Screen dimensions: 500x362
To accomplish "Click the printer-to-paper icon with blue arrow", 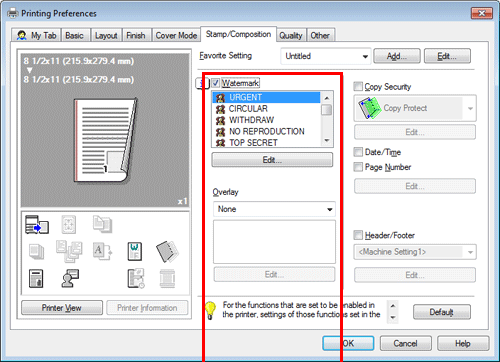I will 37,224.
